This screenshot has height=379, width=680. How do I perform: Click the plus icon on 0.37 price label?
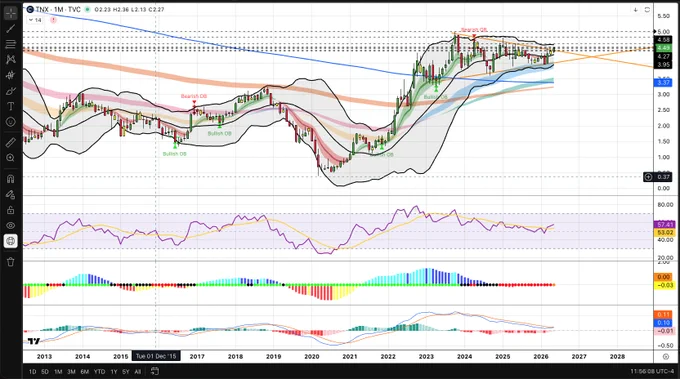coord(648,177)
